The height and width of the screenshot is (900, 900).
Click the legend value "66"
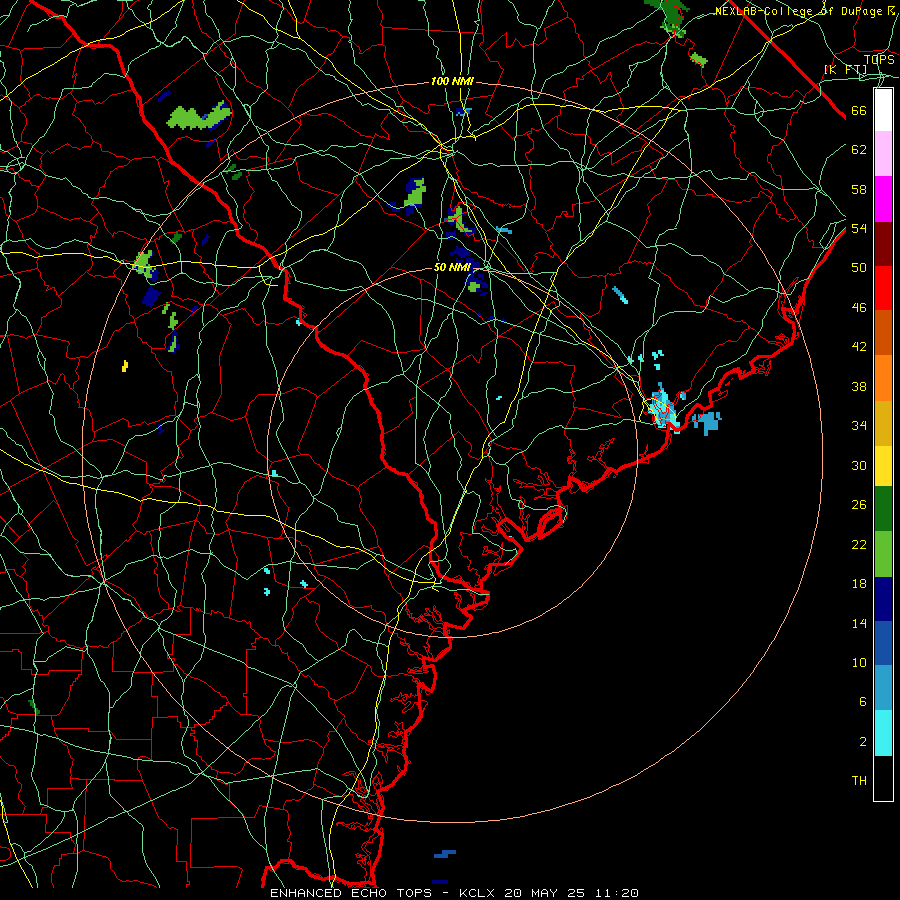coord(859,111)
